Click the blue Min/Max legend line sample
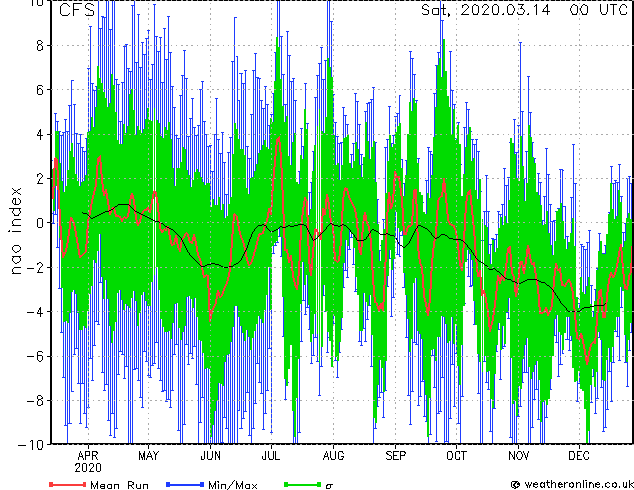The width and height of the screenshot is (634, 490). click(185, 484)
